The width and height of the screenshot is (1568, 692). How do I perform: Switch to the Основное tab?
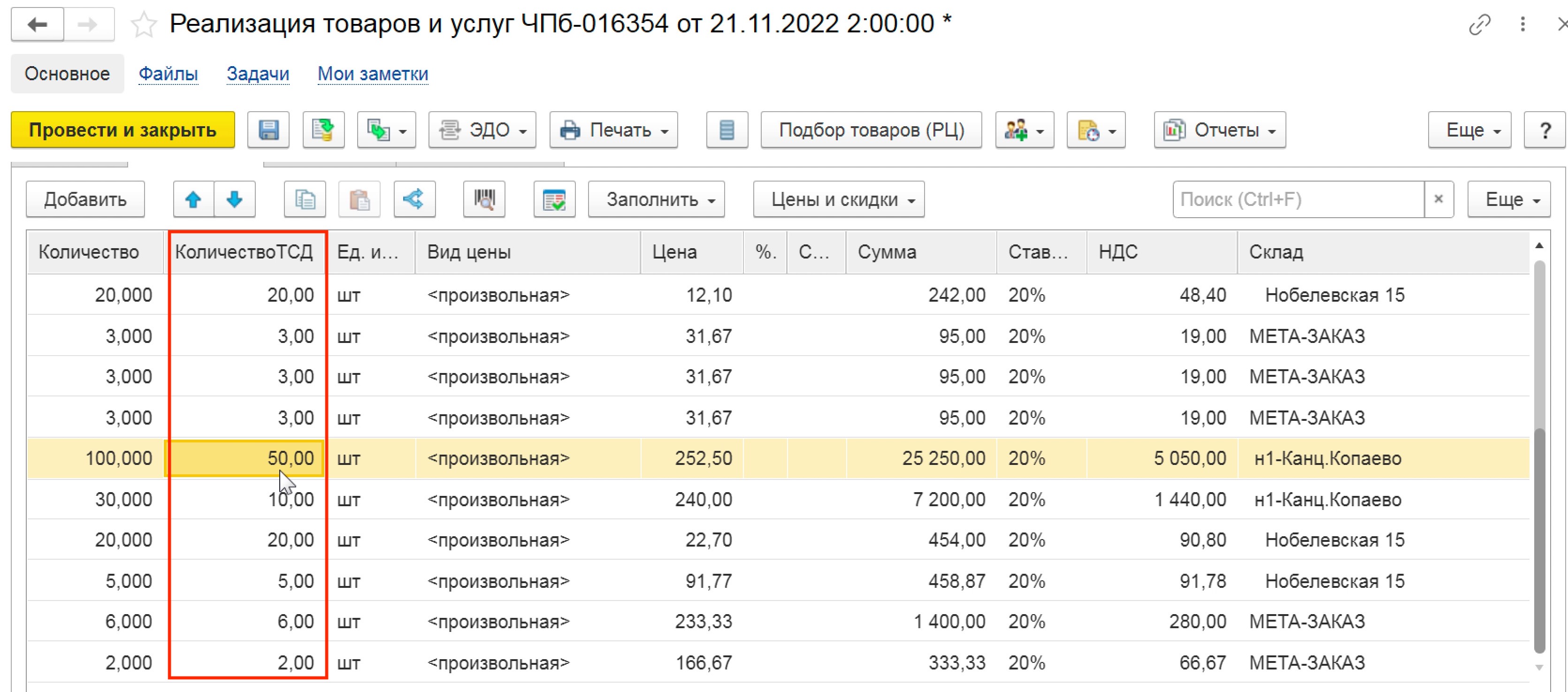coord(68,74)
